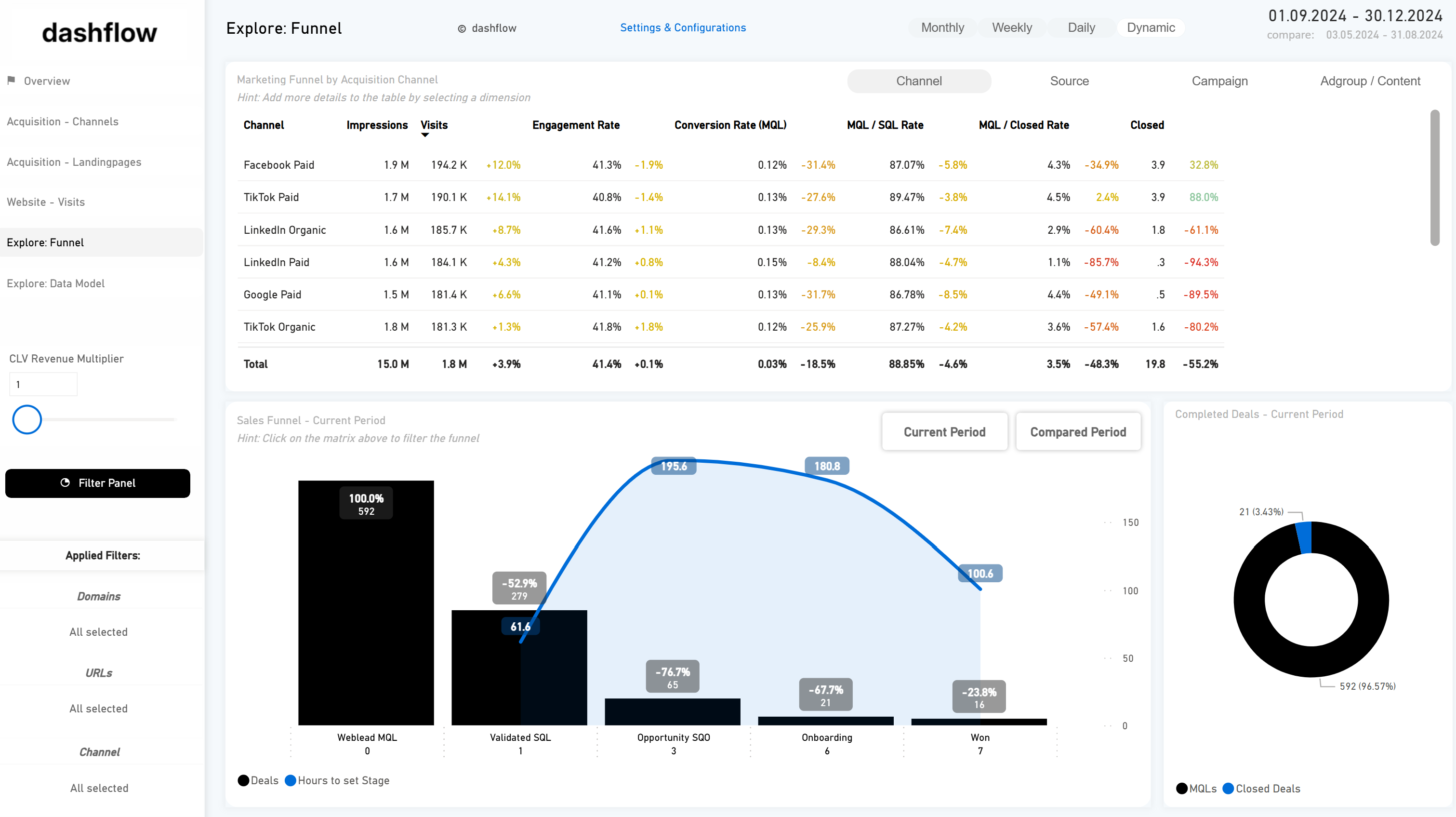Screen dimensions: 1456x817
Task: Enable Daily time granularity
Action: pyautogui.click(x=1081, y=27)
